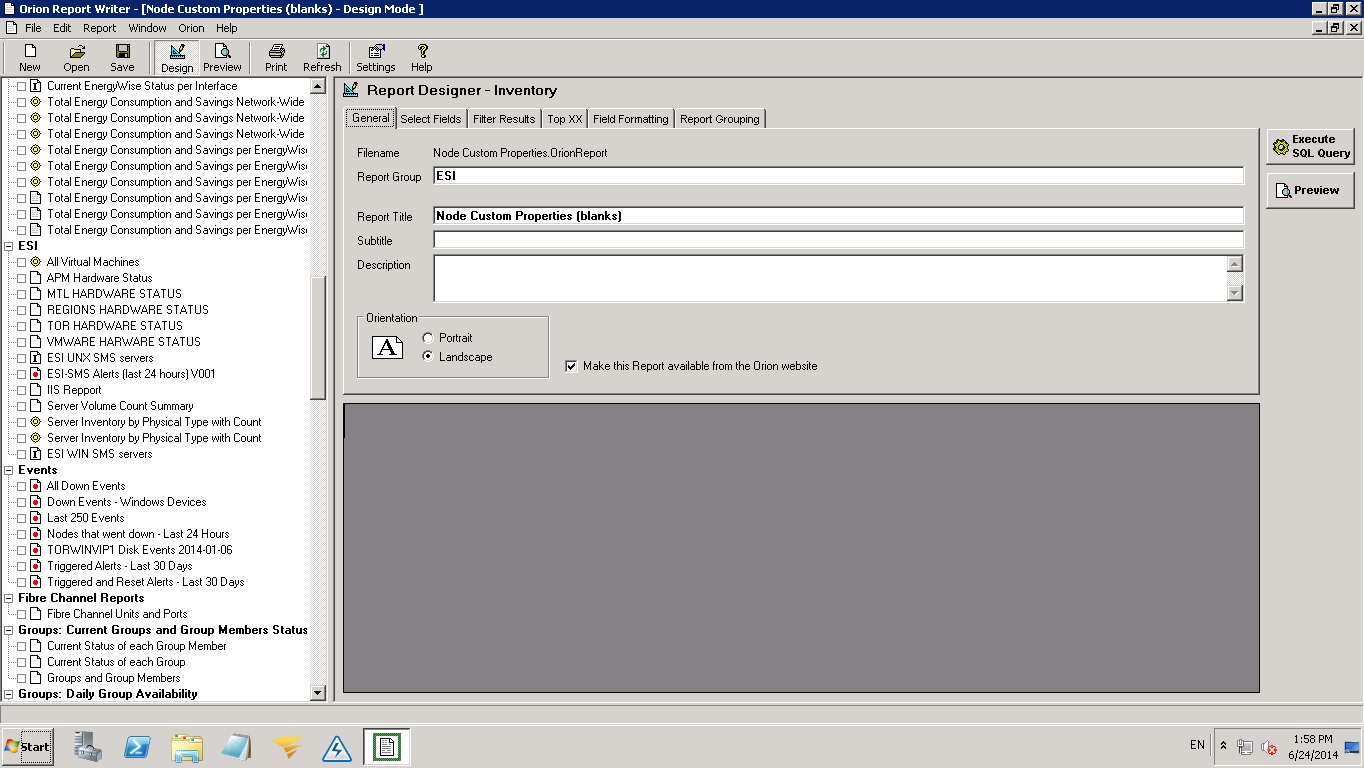Check the box for All Virtual Machines
1364x768 pixels.
click(x=21, y=262)
